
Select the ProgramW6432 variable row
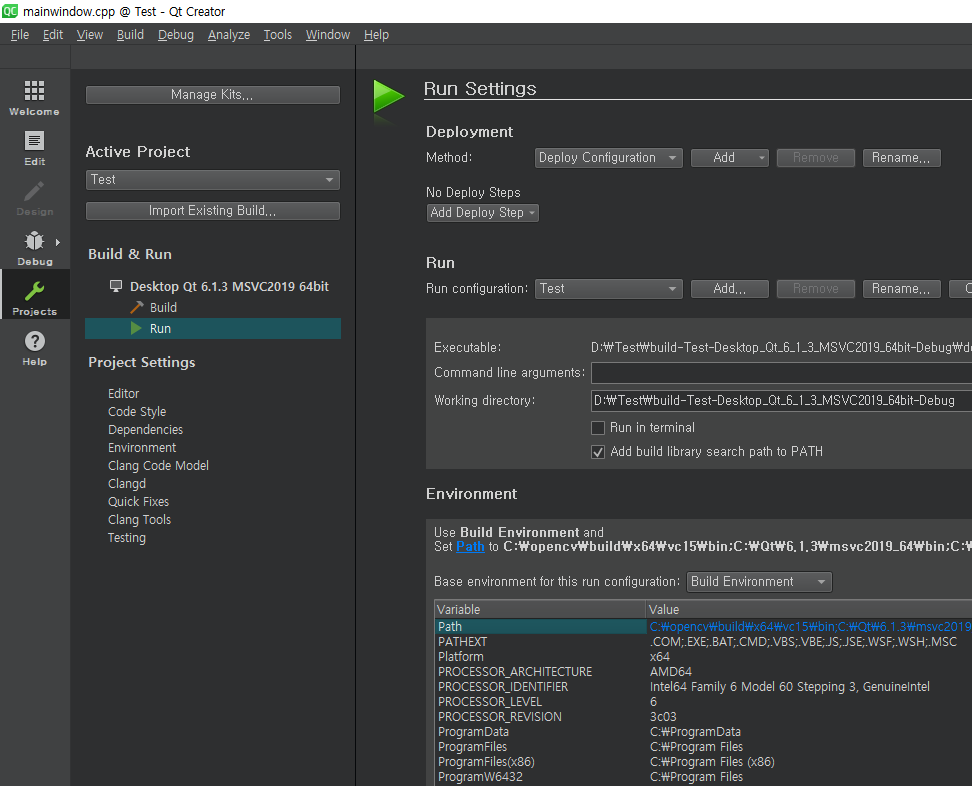(704, 777)
